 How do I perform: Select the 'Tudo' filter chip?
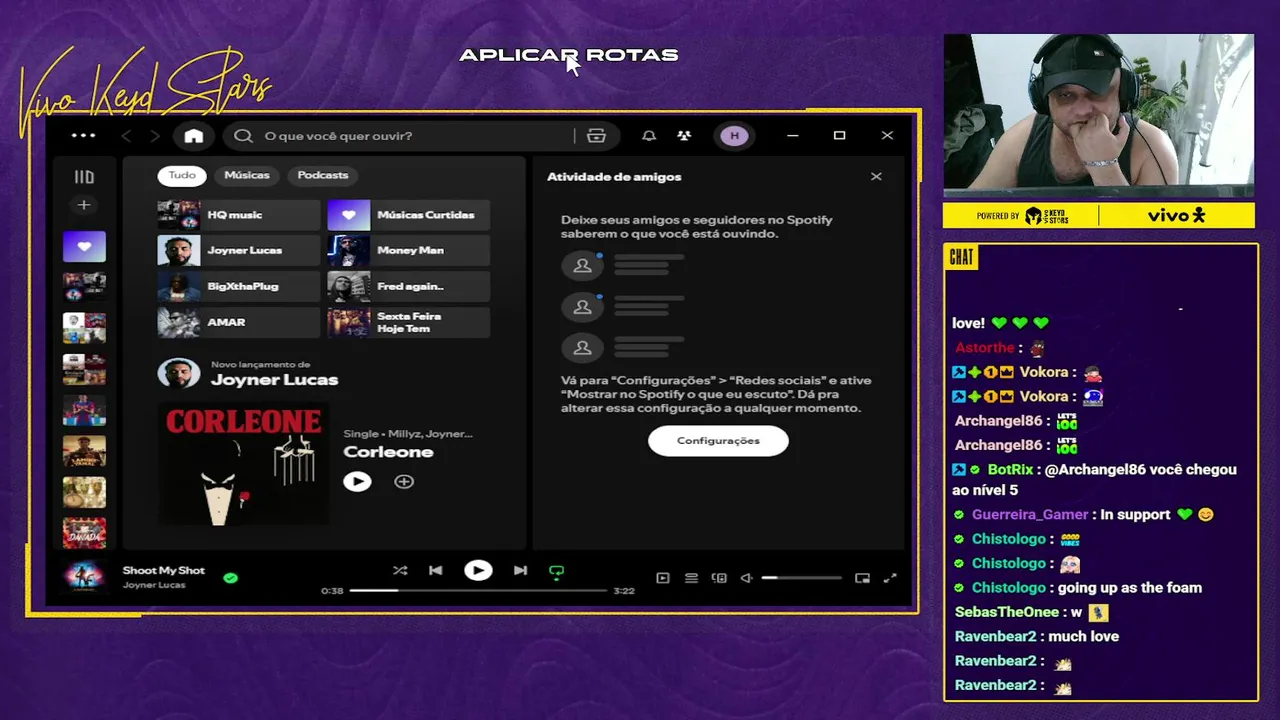182,175
